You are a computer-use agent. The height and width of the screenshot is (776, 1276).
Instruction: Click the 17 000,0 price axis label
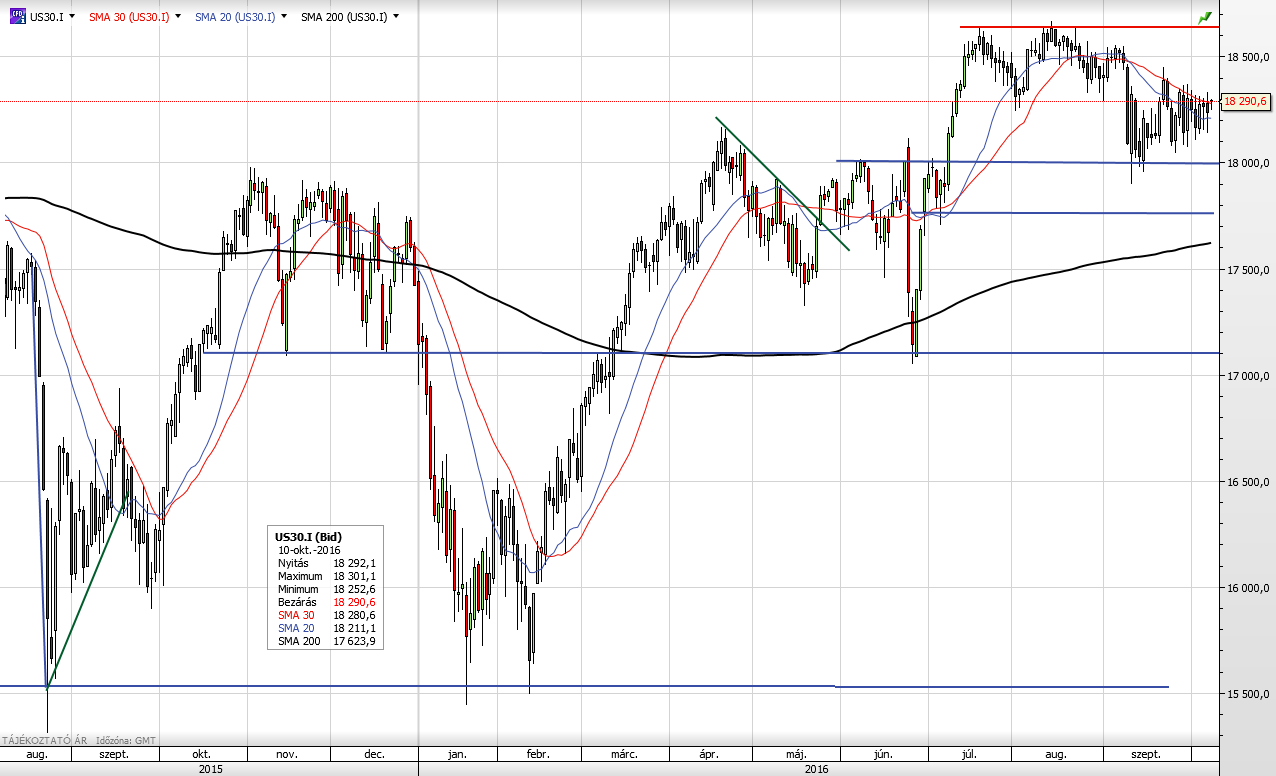click(1247, 376)
